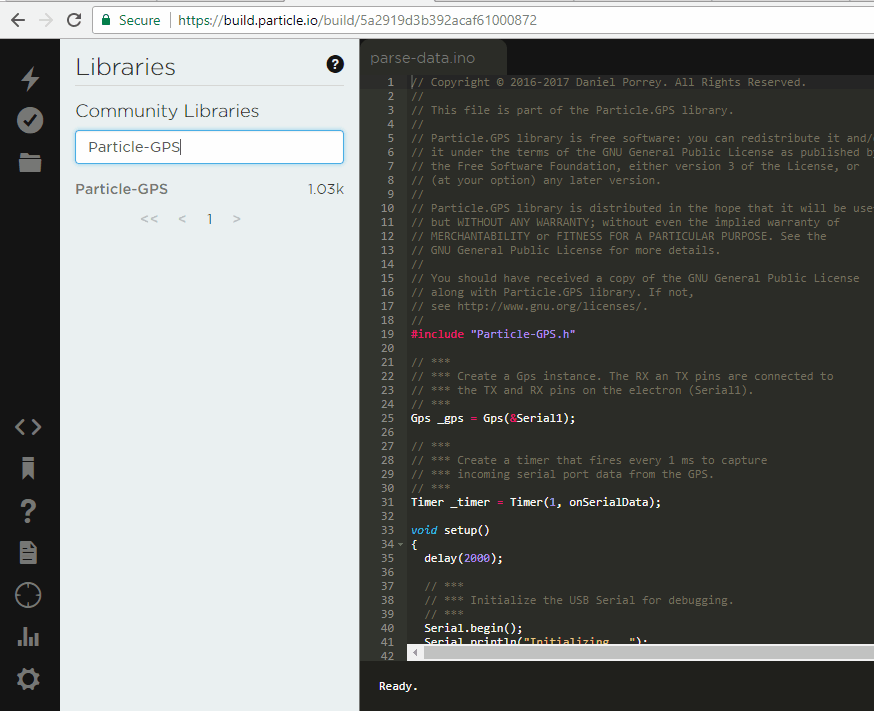This screenshot has width=874, height=711.
Task: Collapse the code fold at line 34
Action: coord(401,545)
